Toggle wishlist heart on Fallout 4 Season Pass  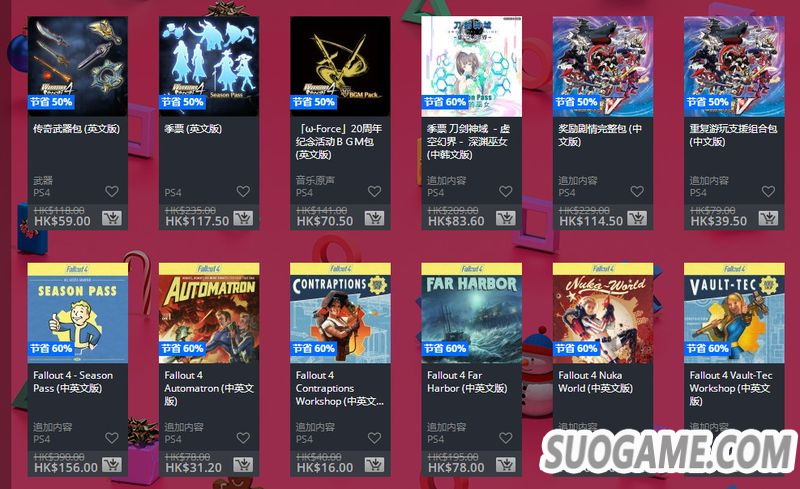[x=112, y=438]
